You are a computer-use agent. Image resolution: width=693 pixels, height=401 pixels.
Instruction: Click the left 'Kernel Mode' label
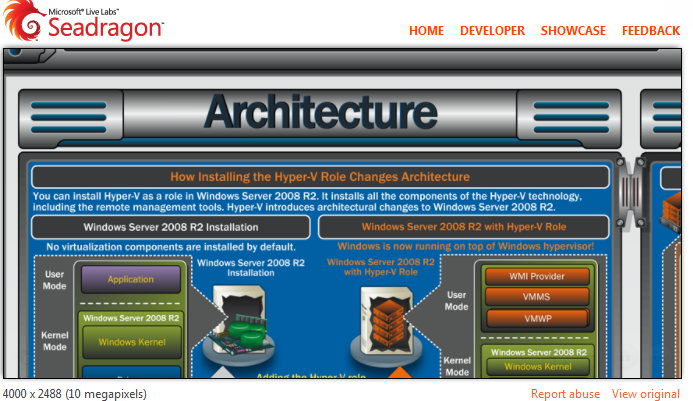[x=55, y=341]
